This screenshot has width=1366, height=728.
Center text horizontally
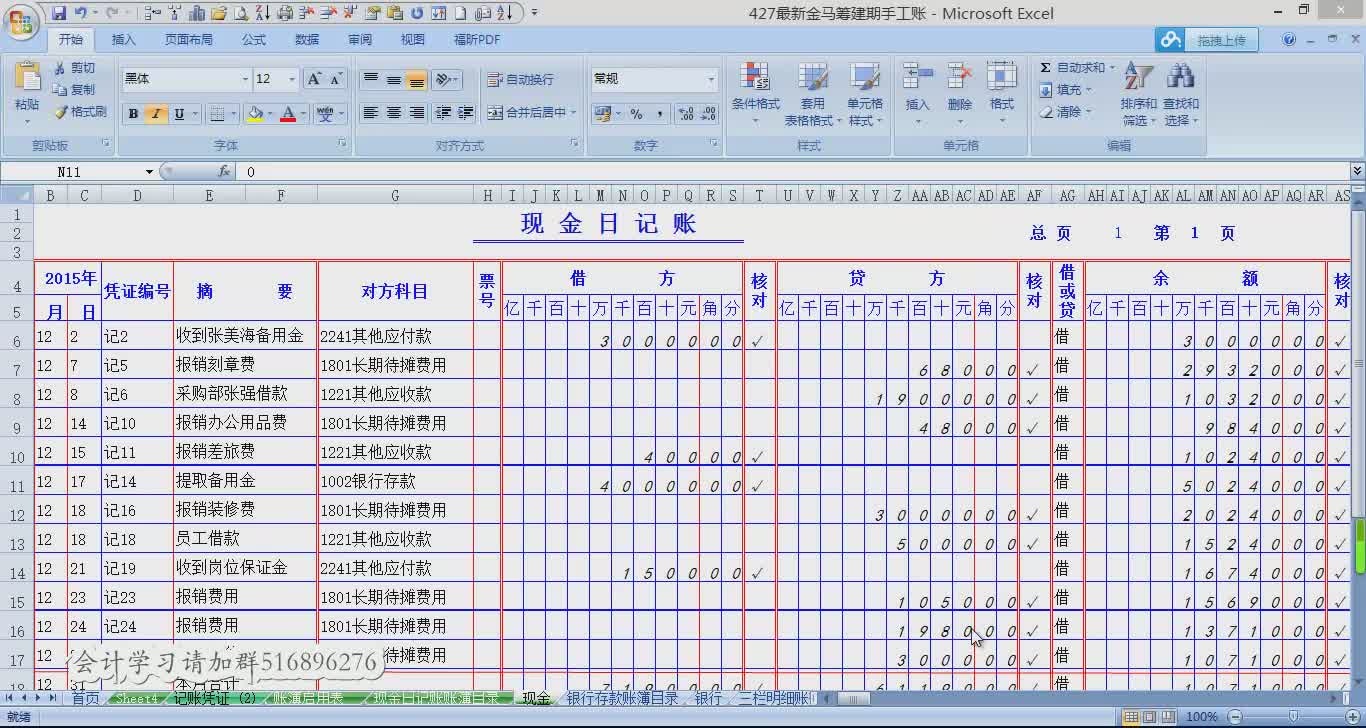(x=394, y=113)
